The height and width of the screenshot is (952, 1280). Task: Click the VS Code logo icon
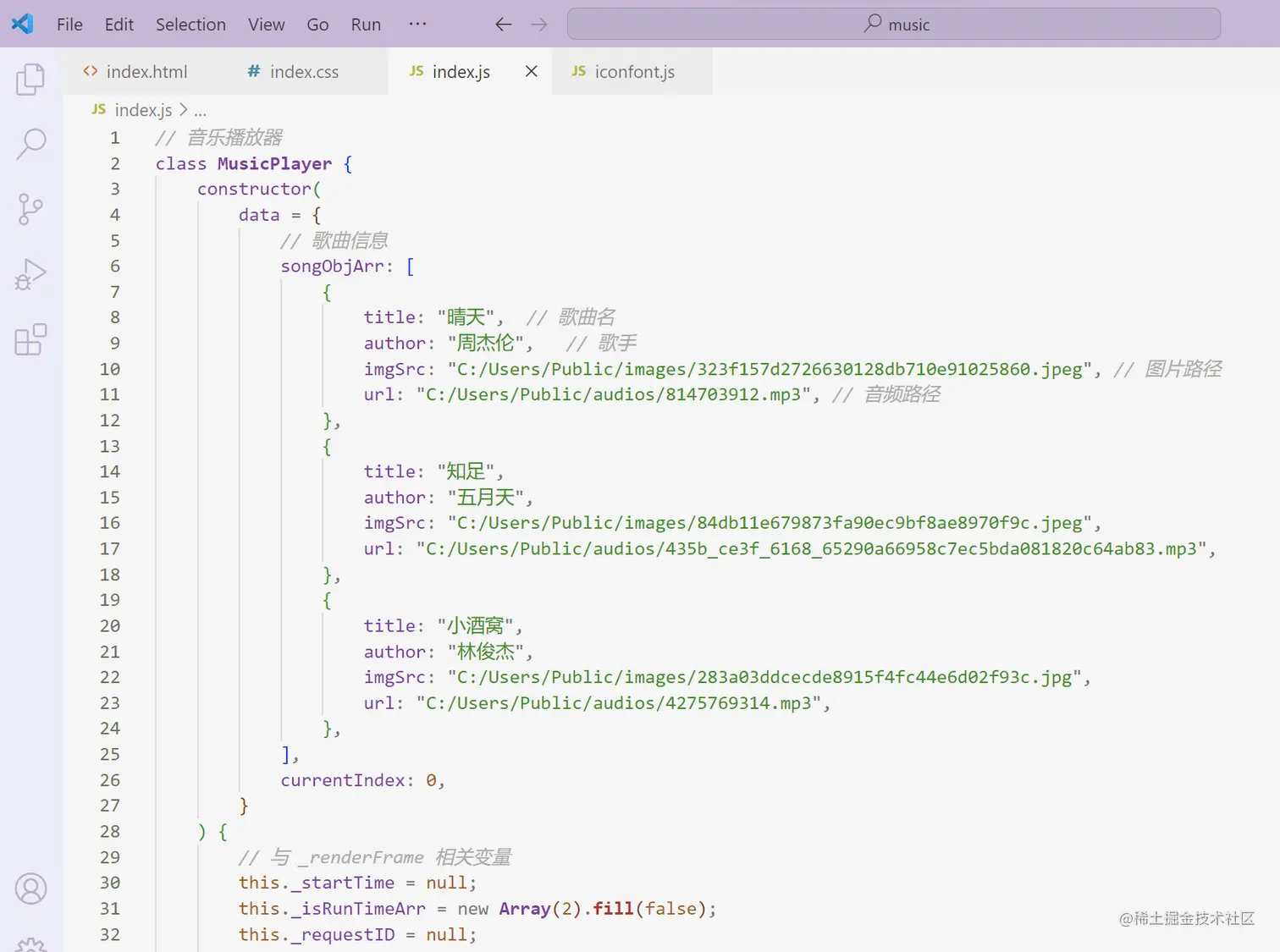(x=23, y=24)
